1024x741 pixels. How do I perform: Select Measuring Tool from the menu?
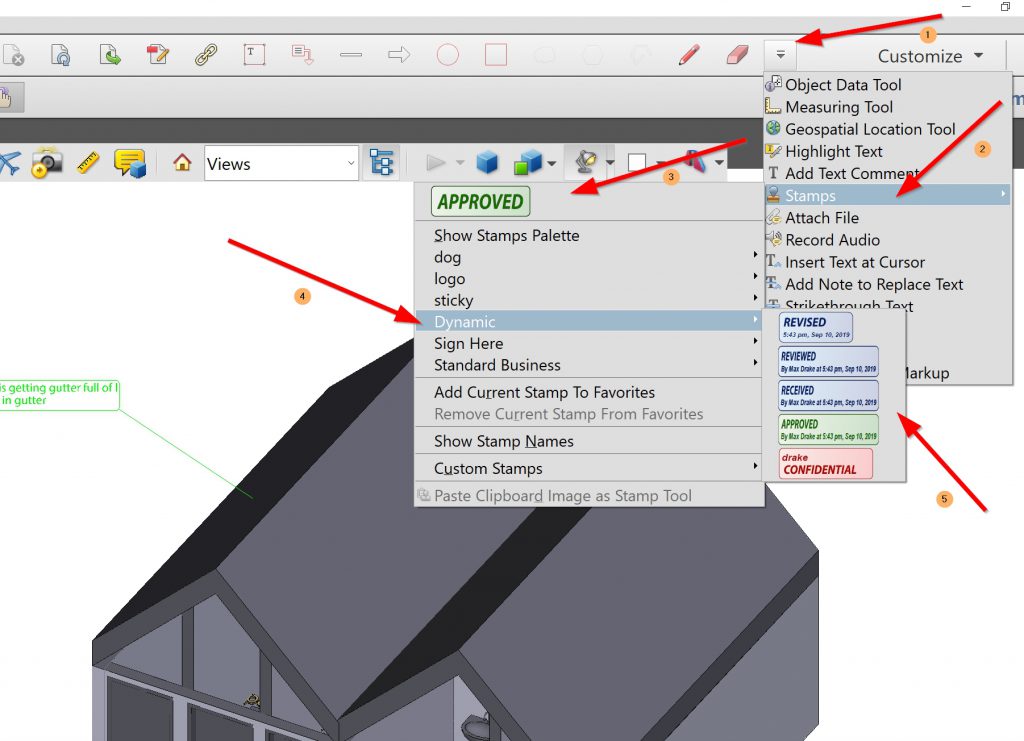(838, 107)
